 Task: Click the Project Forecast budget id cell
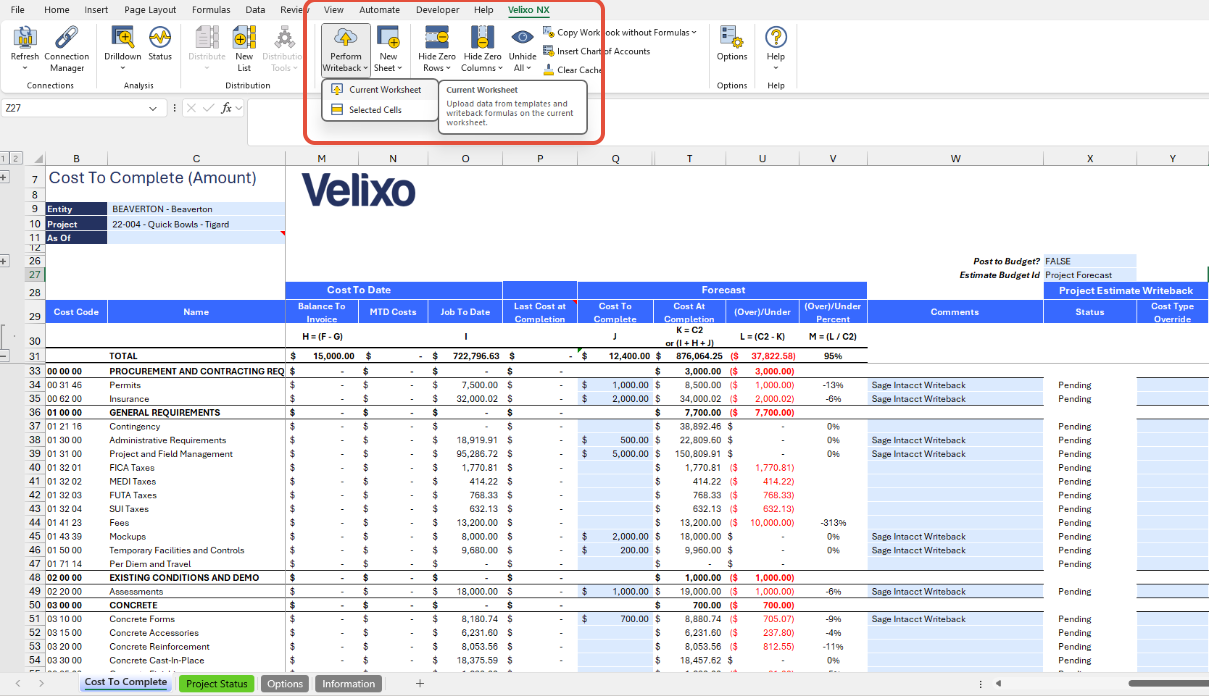(x=1090, y=275)
